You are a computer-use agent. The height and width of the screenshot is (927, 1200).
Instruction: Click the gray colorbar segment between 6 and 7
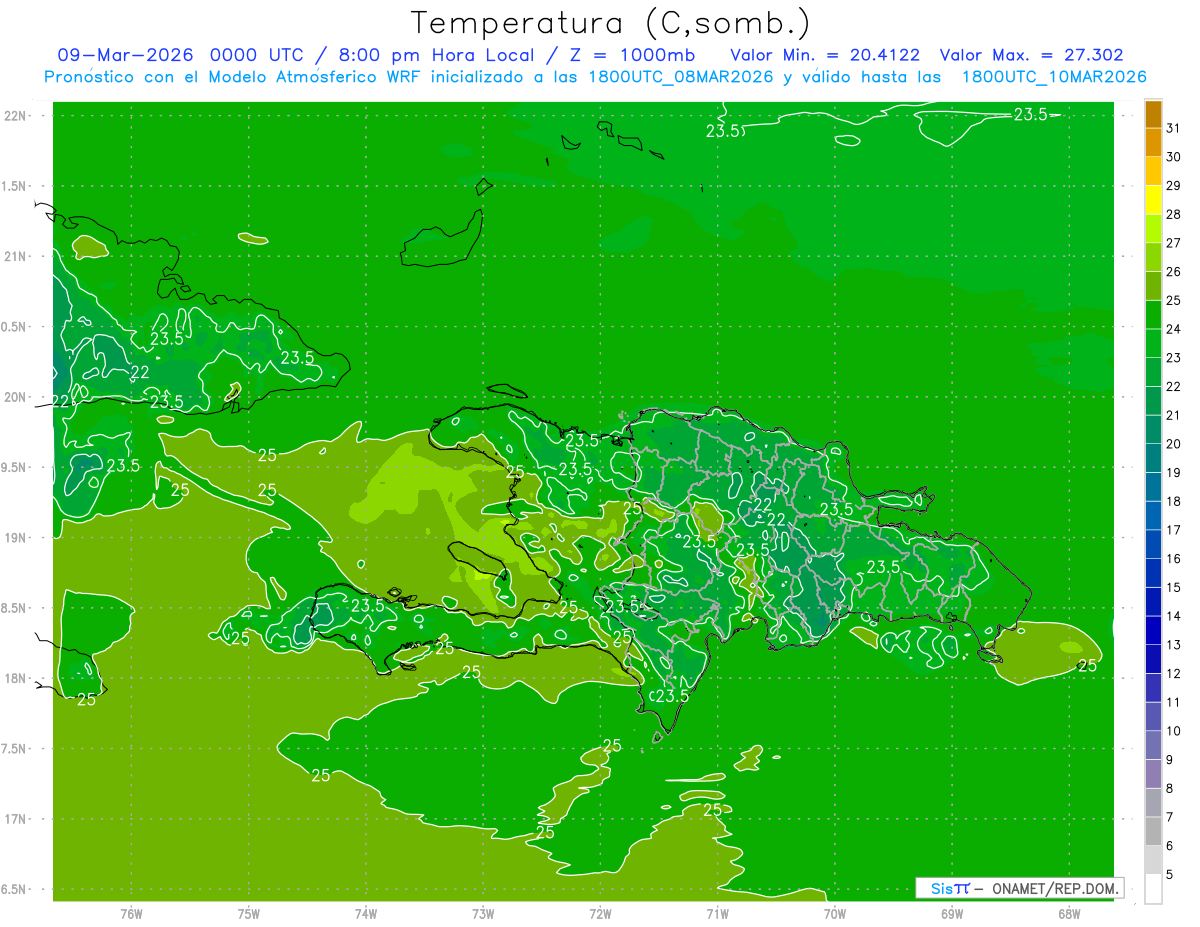tap(1153, 831)
